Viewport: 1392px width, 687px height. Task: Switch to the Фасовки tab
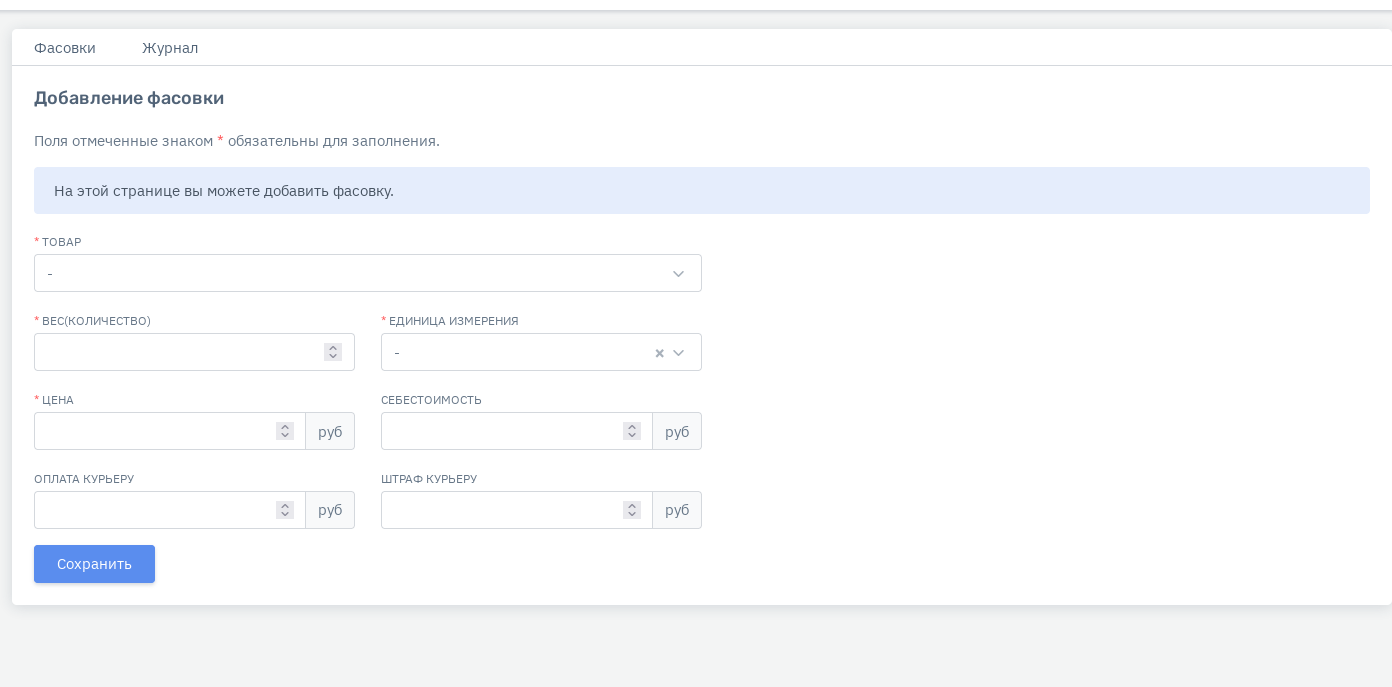point(65,48)
